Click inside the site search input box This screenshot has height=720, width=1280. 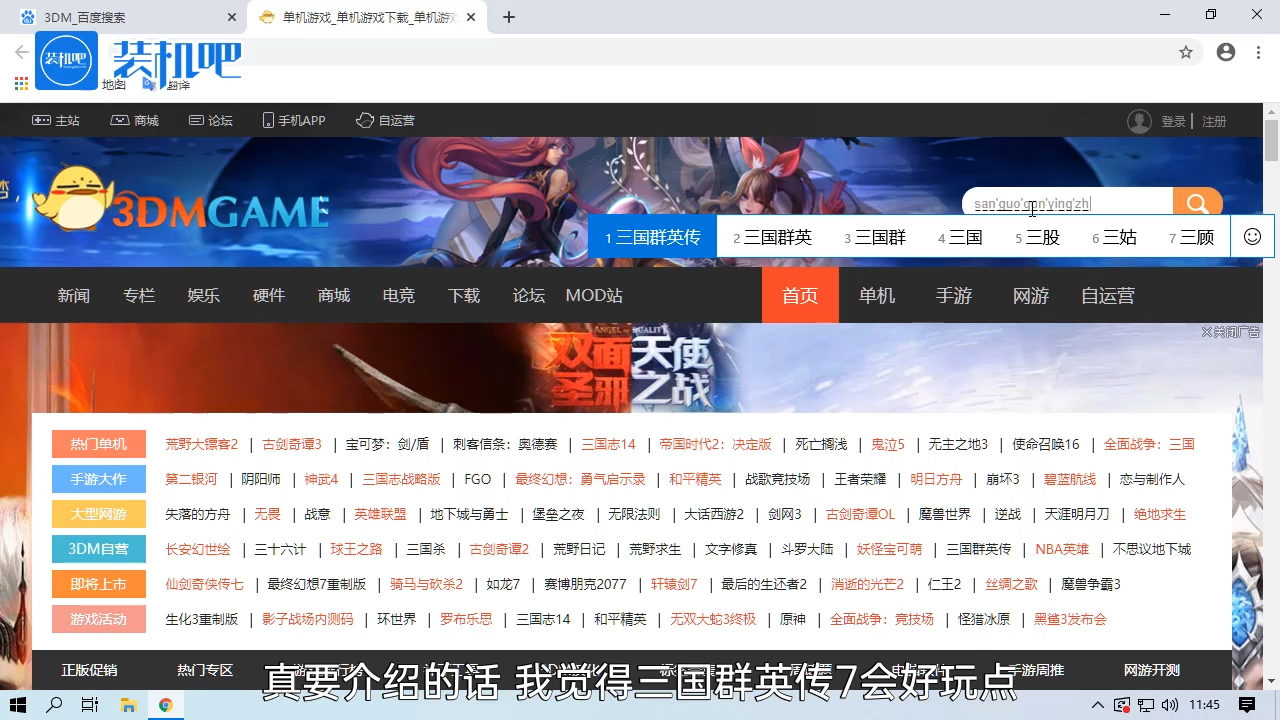(x=1060, y=203)
